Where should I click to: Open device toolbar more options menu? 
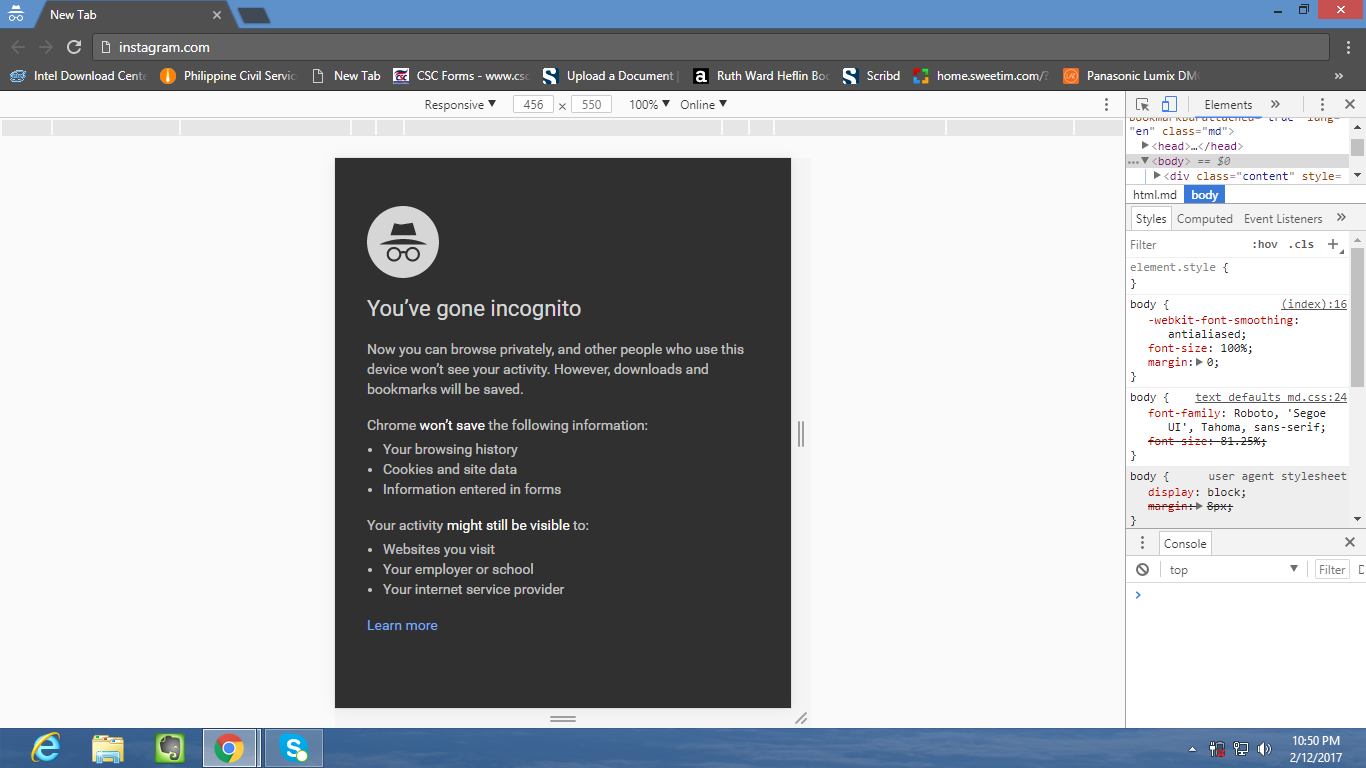[1106, 104]
